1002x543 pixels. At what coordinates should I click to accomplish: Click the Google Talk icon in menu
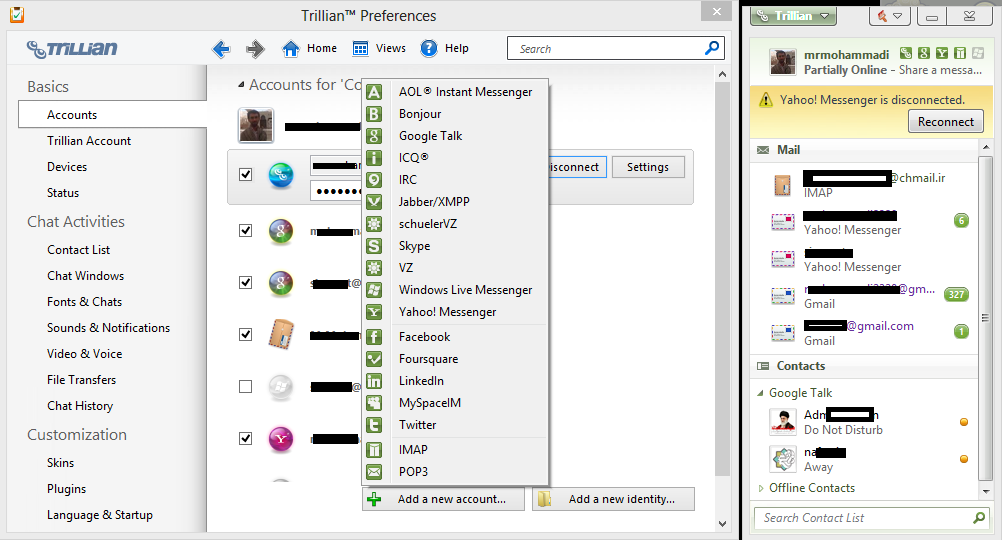point(374,136)
